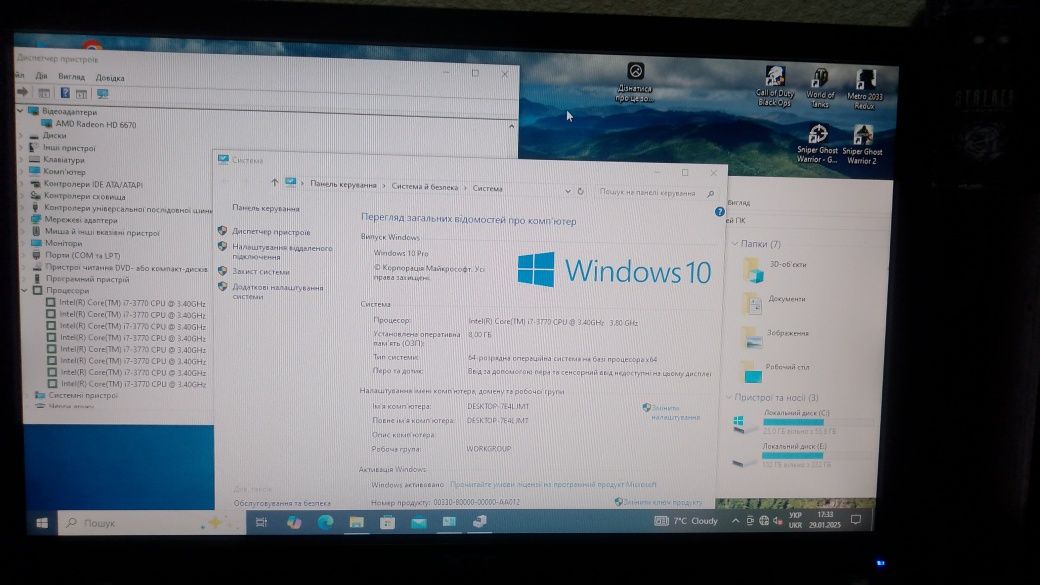Open Додаткові налаштування системи link
Viewport: 1040px width, 585px height.
[277, 292]
